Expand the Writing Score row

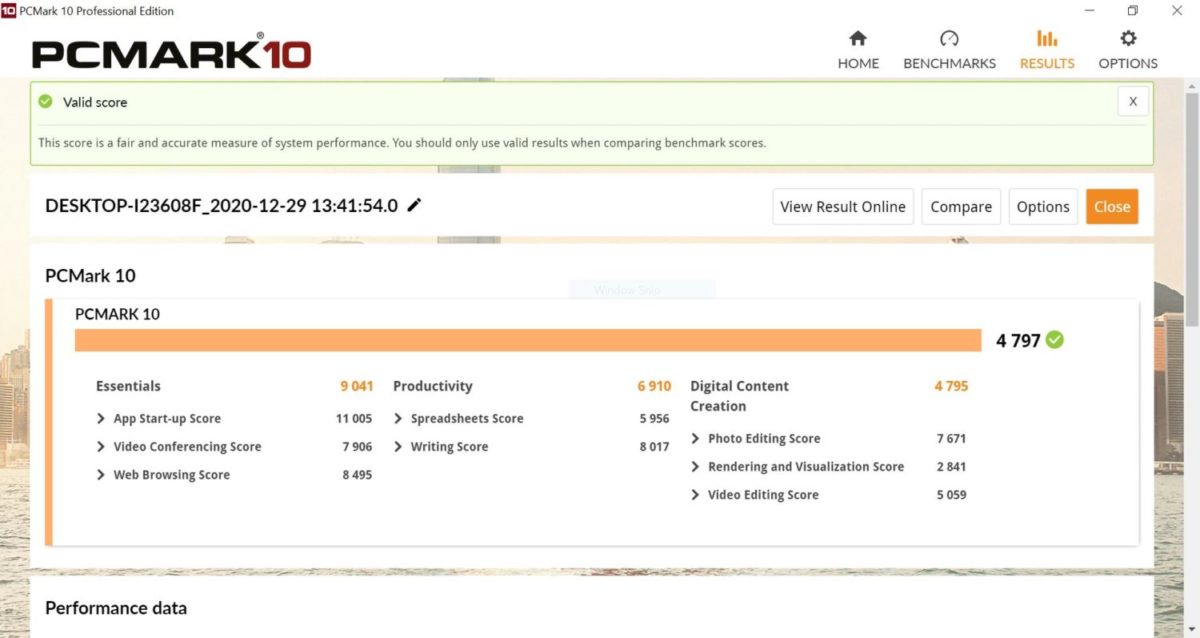398,447
